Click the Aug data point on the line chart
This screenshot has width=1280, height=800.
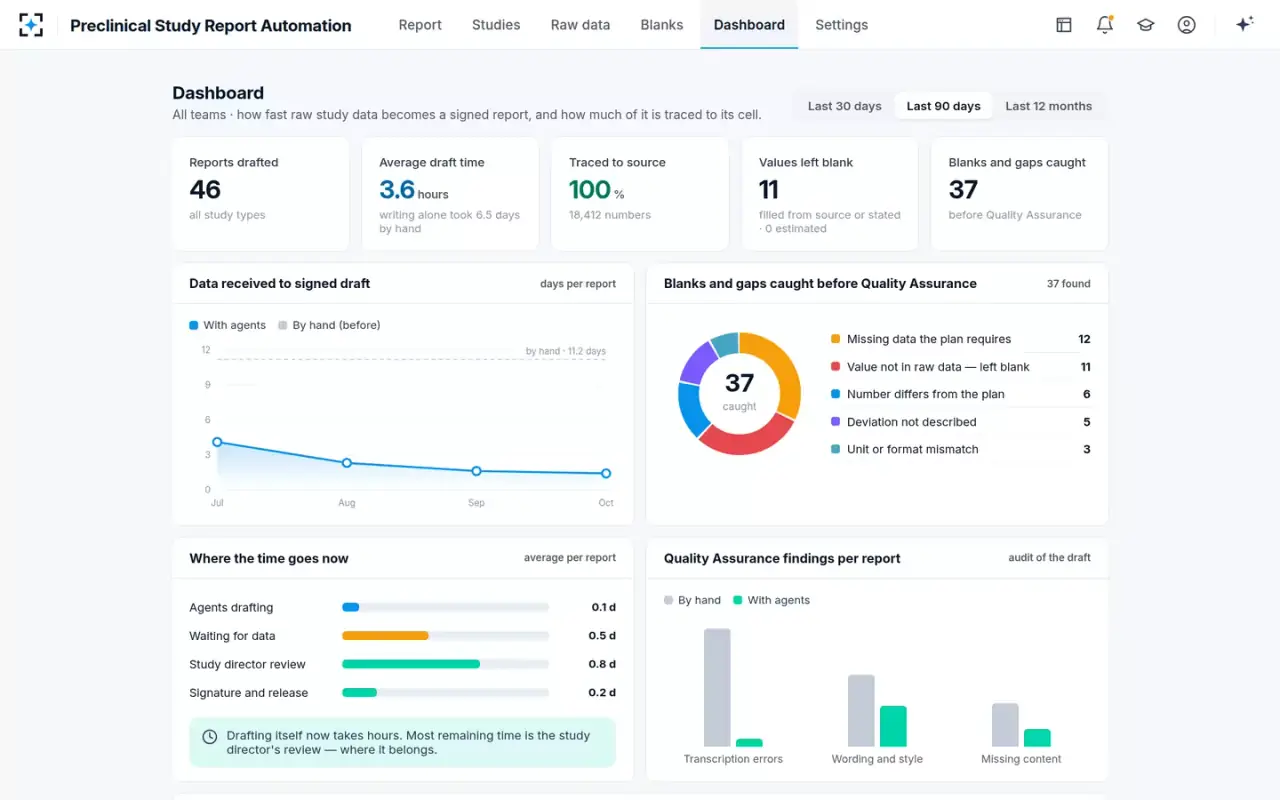[347, 463]
